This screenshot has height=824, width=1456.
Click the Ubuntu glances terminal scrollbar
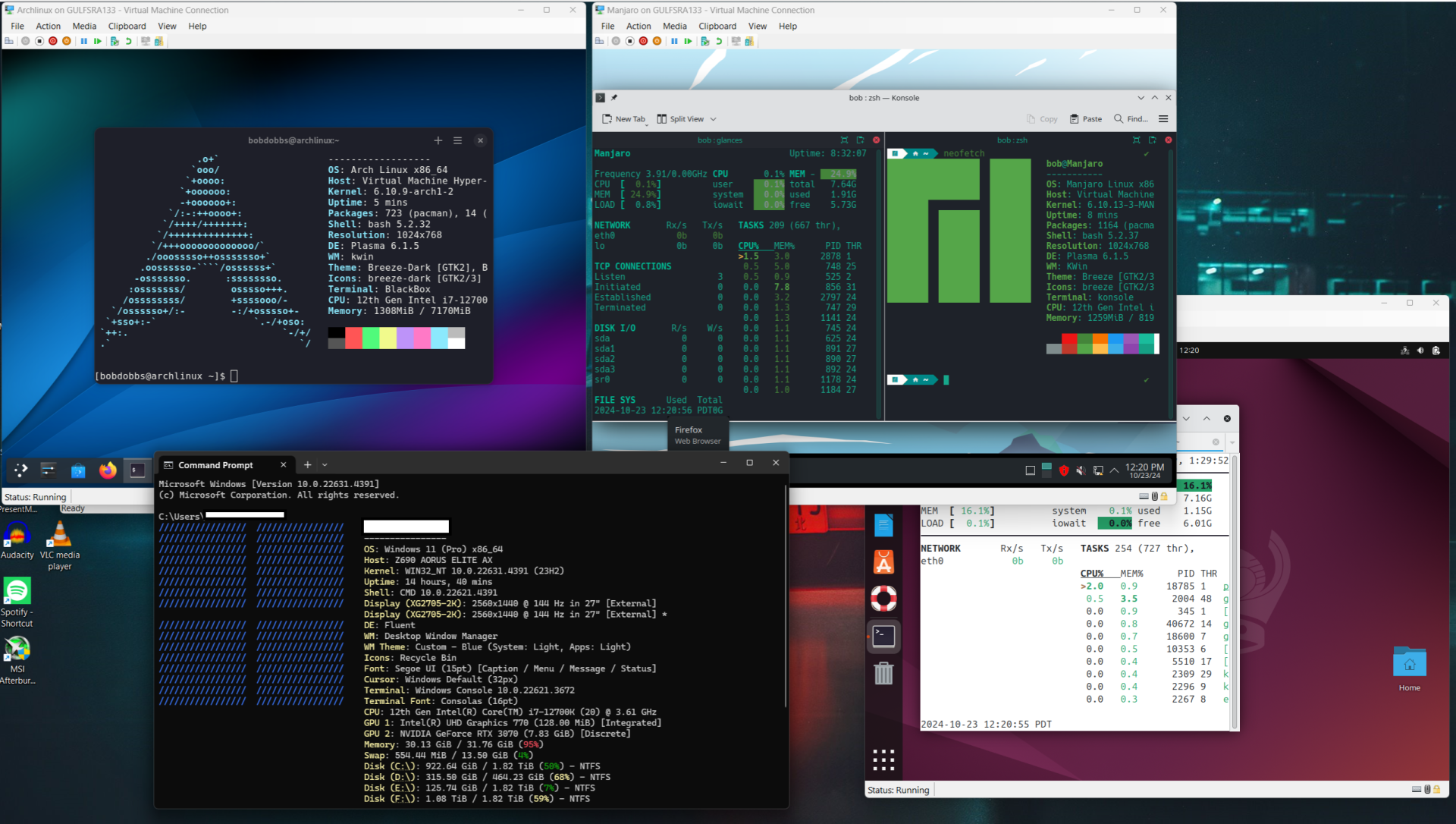click(1234, 592)
